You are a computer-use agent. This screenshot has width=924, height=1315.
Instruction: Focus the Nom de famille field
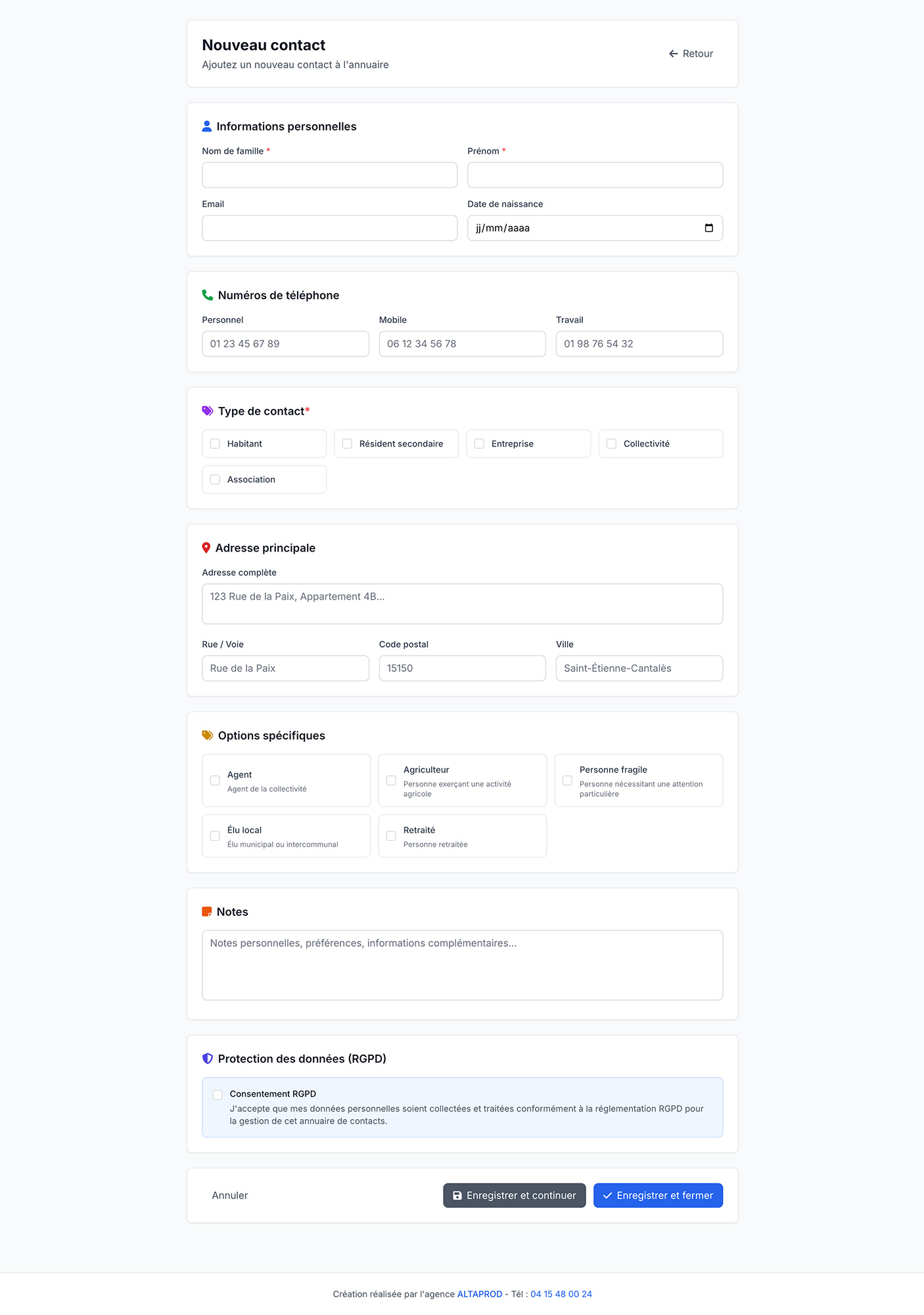(x=329, y=175)
